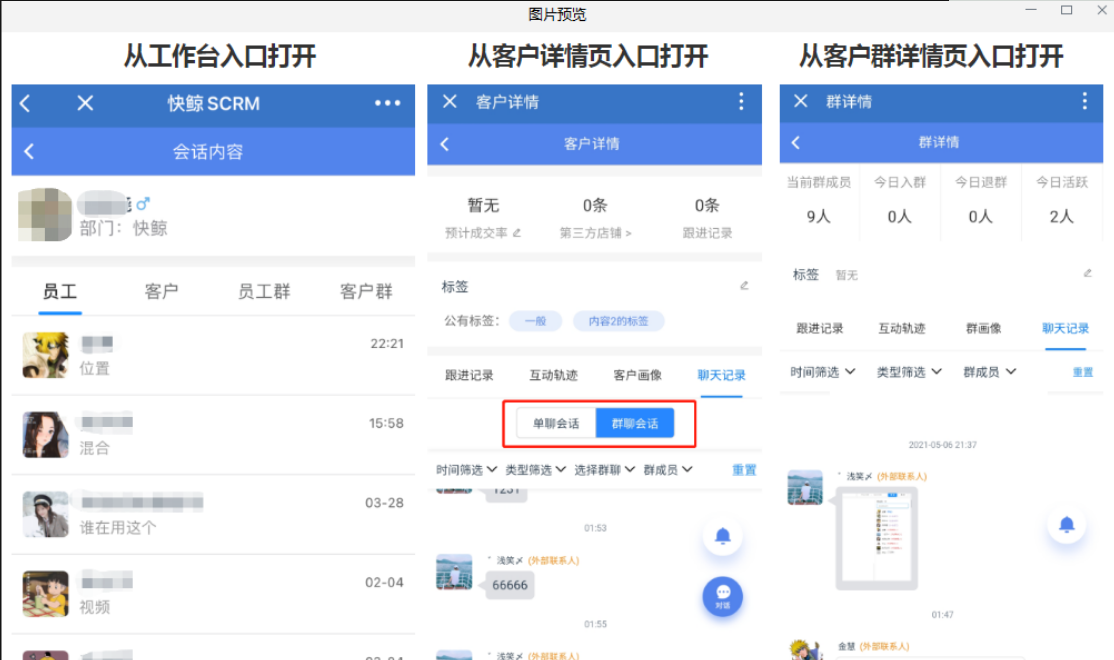The height and width of the screenshot is (660, 1114).
Task: Click the 内容2的标签 tag chip
Action: 618,321
